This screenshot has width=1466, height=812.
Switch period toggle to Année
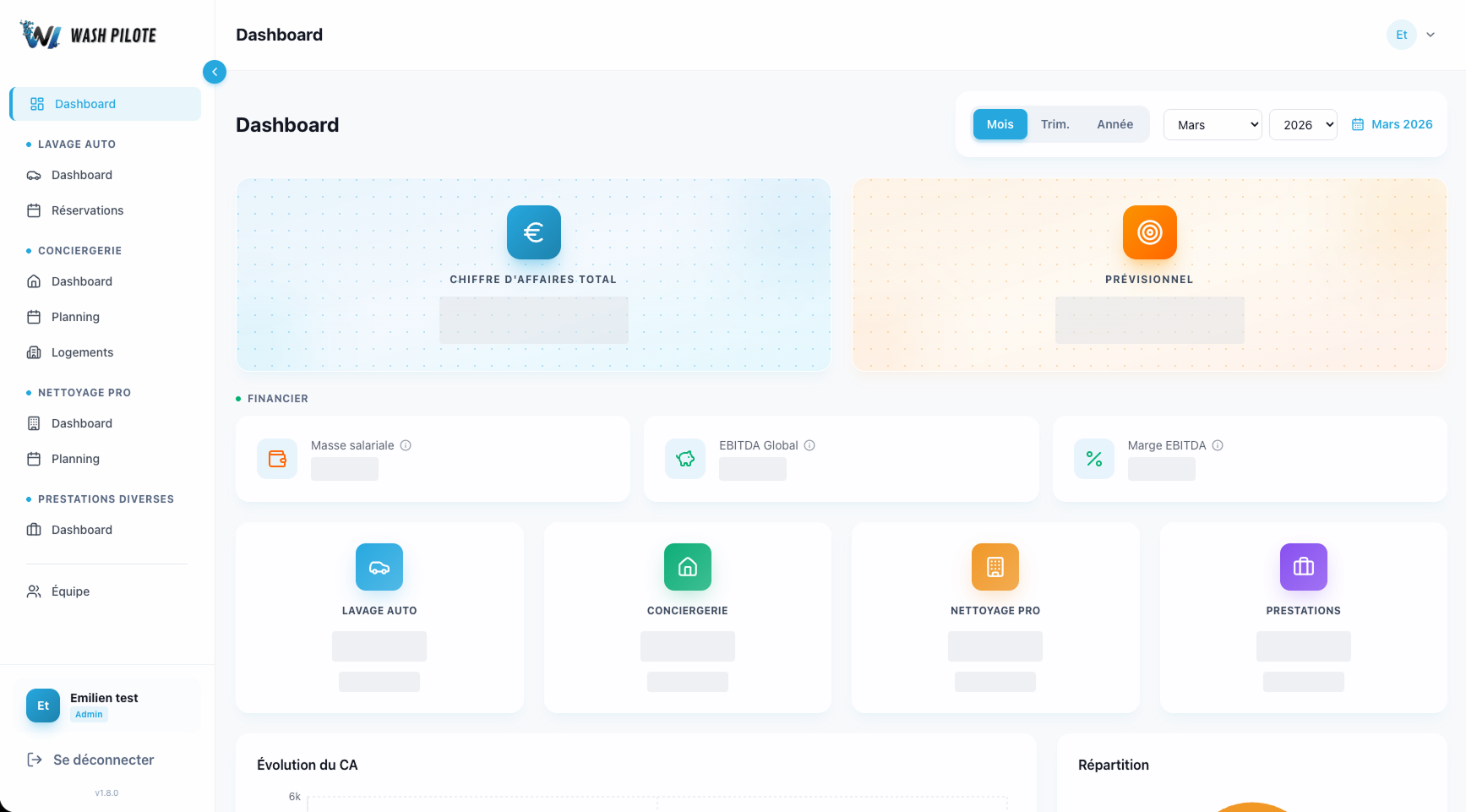[x=1114, y=124]
